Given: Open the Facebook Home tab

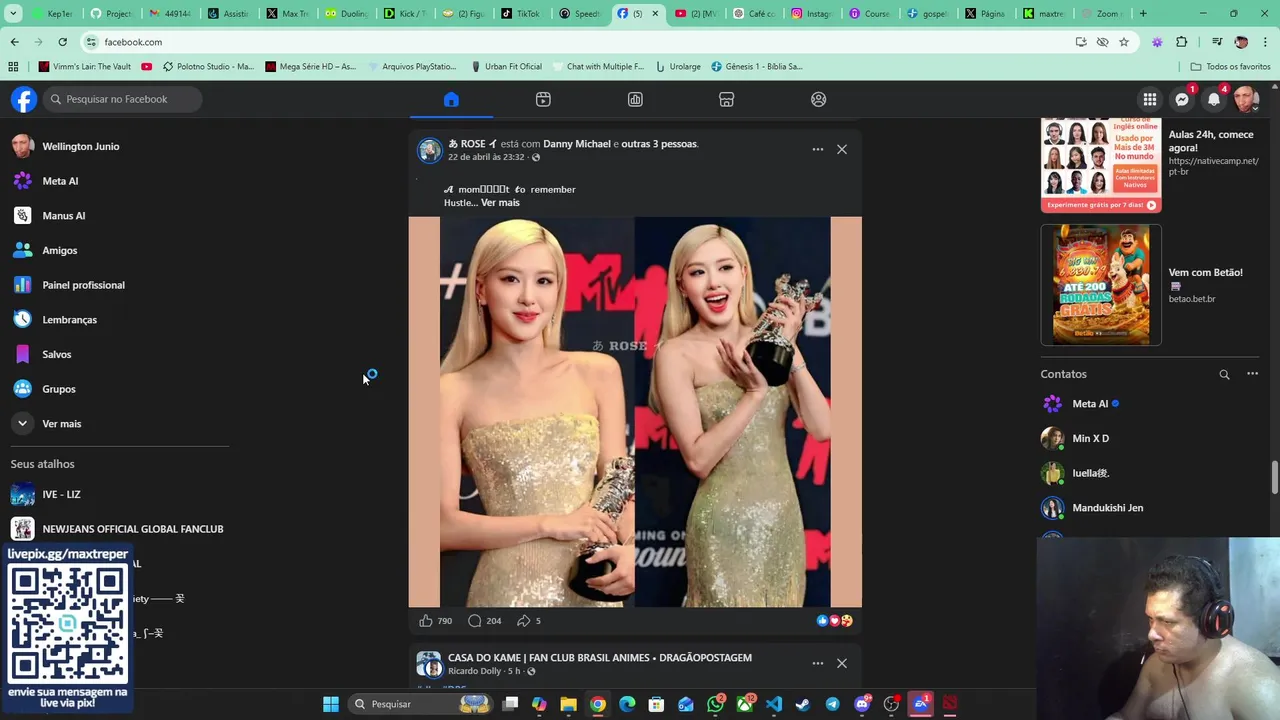Looking at the screenshot, I should tap(451, 99).
